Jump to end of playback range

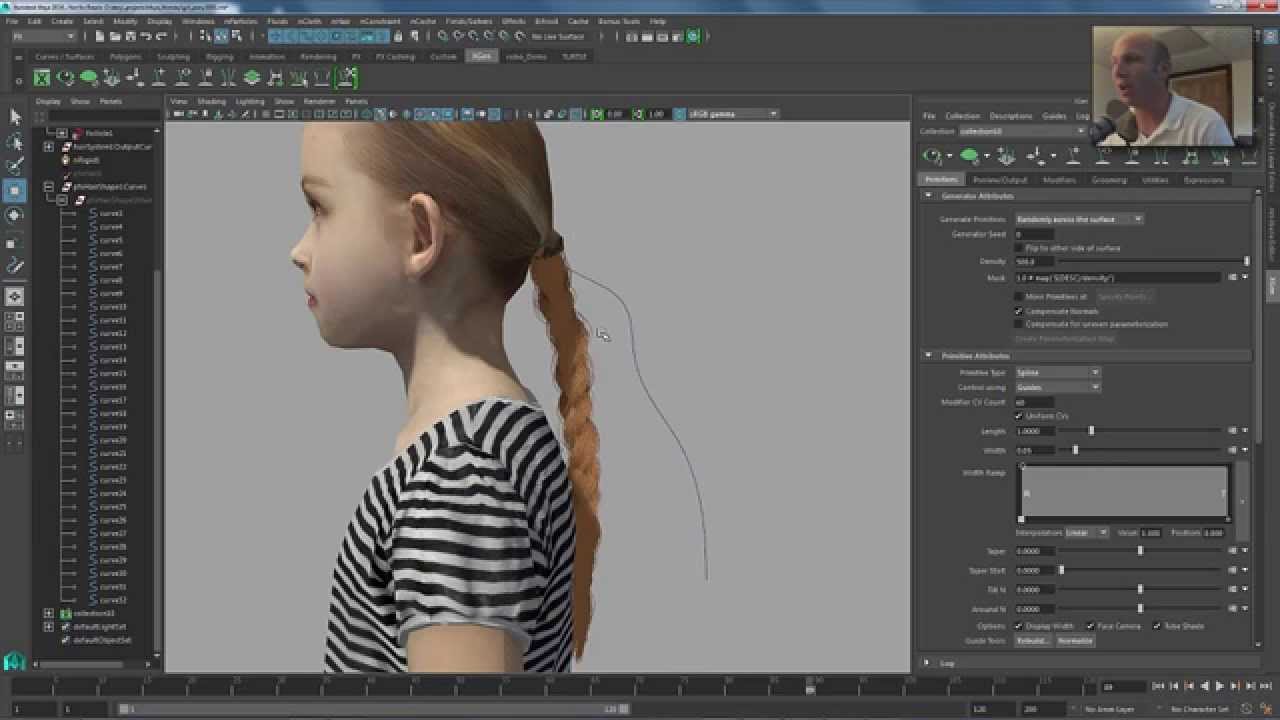click(1264, 687)
